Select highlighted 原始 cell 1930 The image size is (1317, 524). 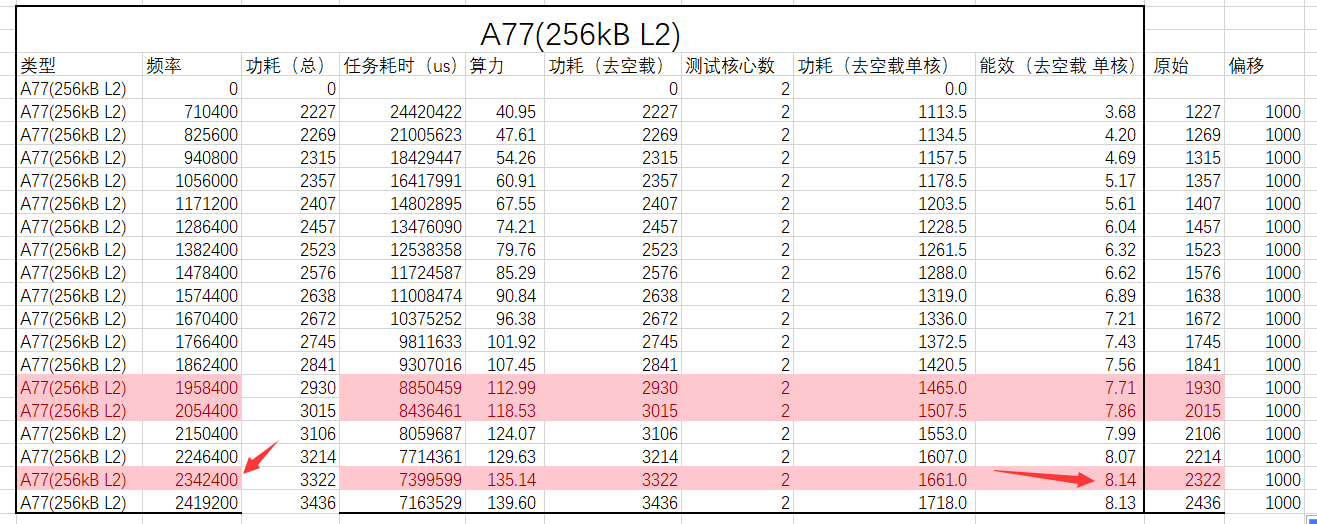[1186, 388]
